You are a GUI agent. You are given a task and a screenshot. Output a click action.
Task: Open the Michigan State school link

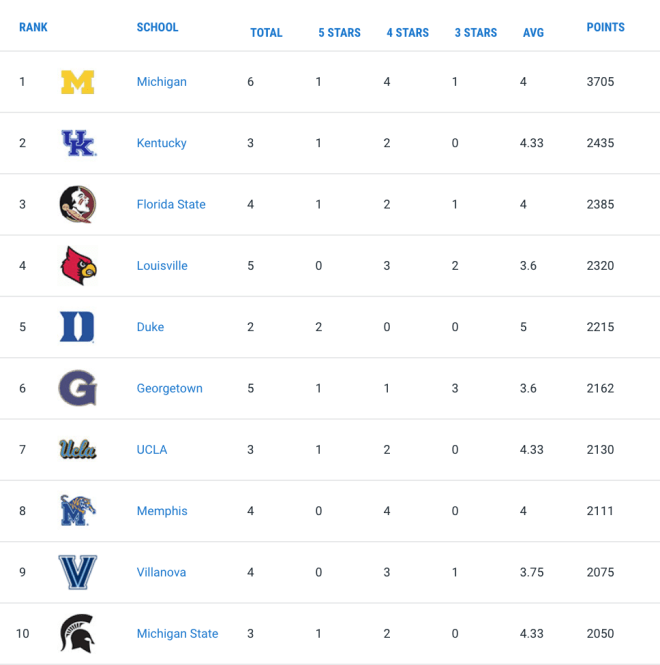(177, 633)
